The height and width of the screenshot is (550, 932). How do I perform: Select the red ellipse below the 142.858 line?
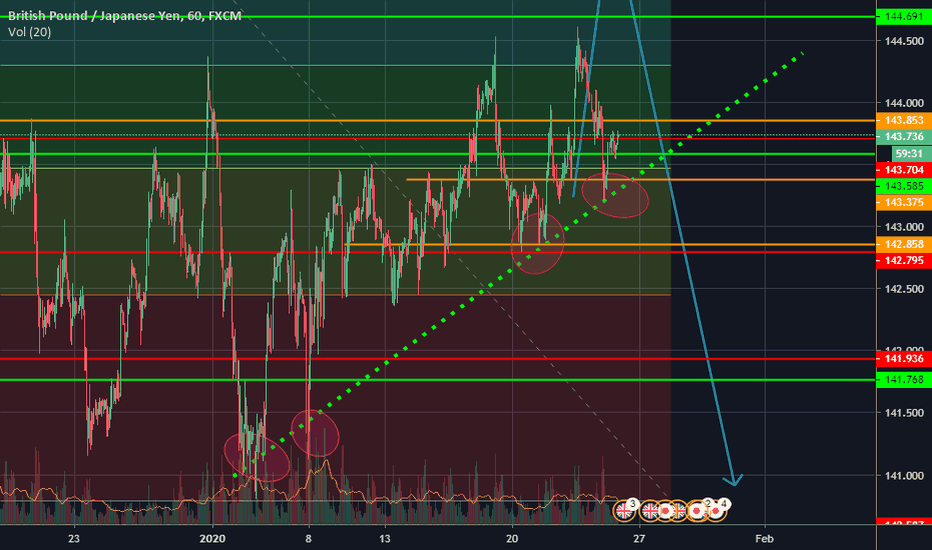tap(537, 244)
